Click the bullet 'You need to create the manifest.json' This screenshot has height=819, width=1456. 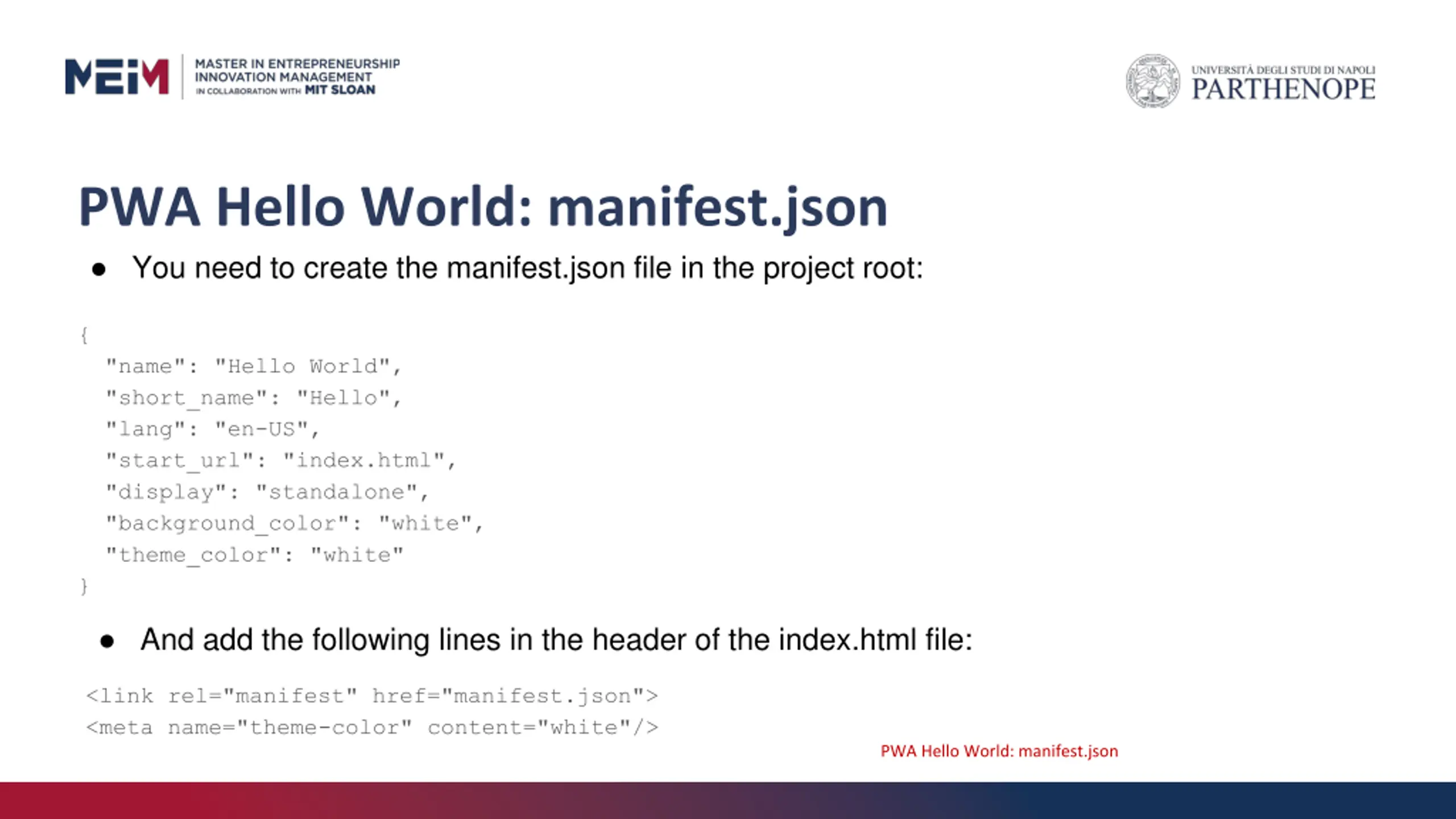pyautogui.click(x=527, y=268)
